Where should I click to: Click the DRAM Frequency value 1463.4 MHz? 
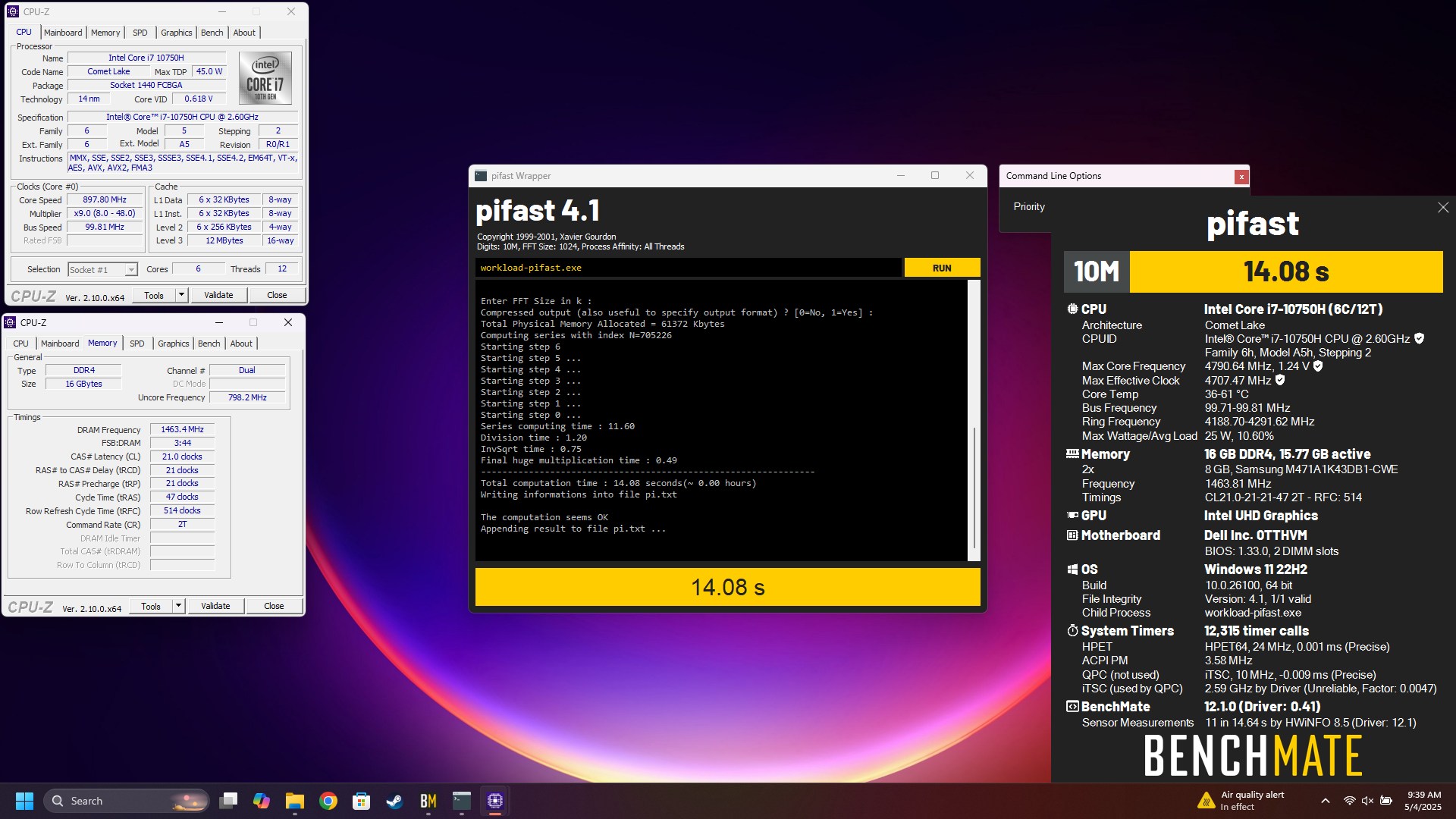click(183, 429)
